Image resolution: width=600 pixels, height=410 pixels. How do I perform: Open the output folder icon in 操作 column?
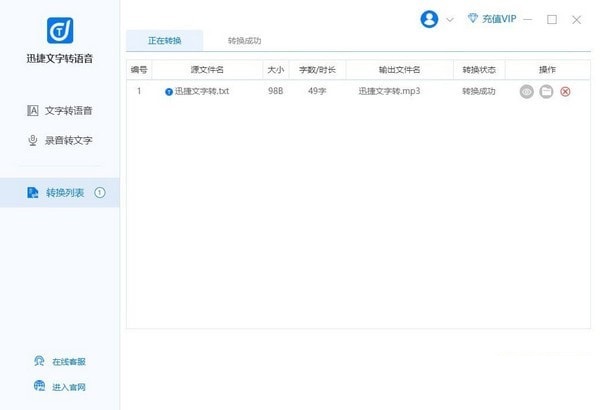(546, 91)
